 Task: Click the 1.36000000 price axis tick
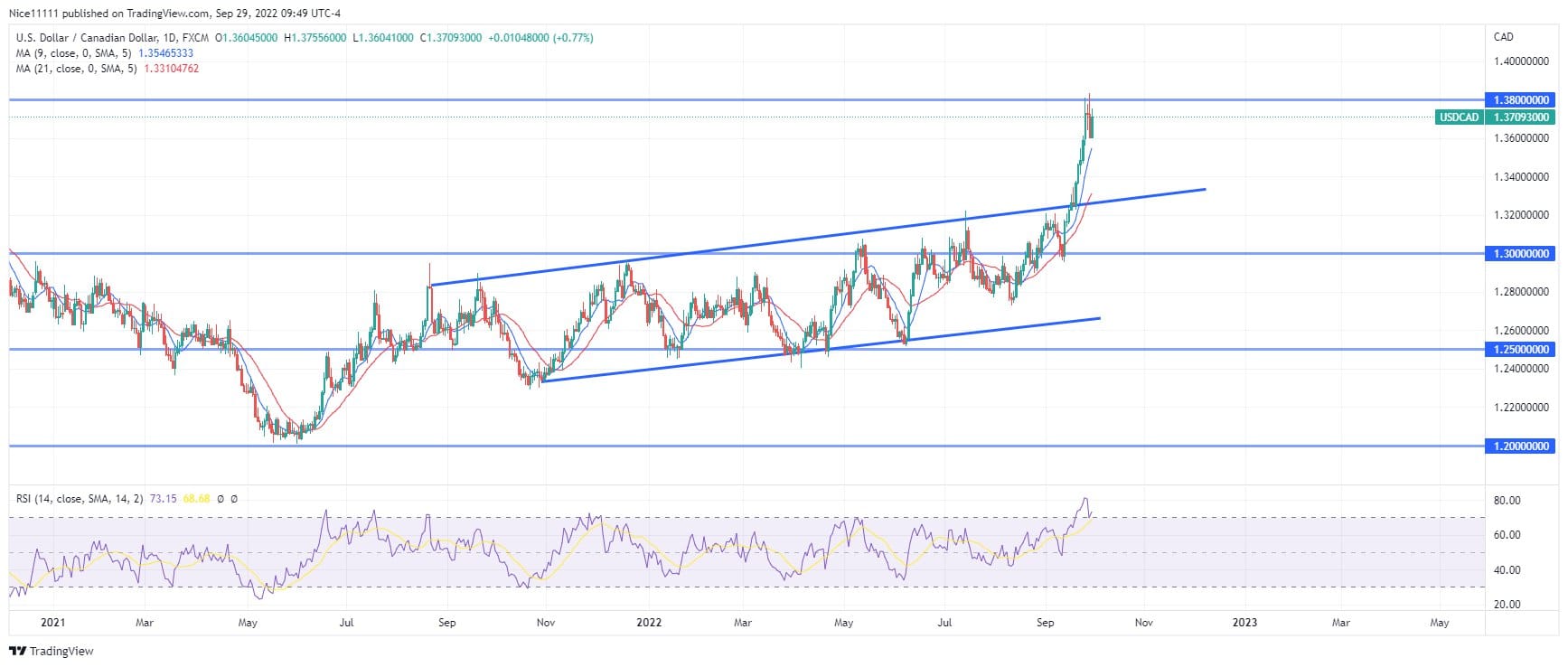click(1521, 138)
